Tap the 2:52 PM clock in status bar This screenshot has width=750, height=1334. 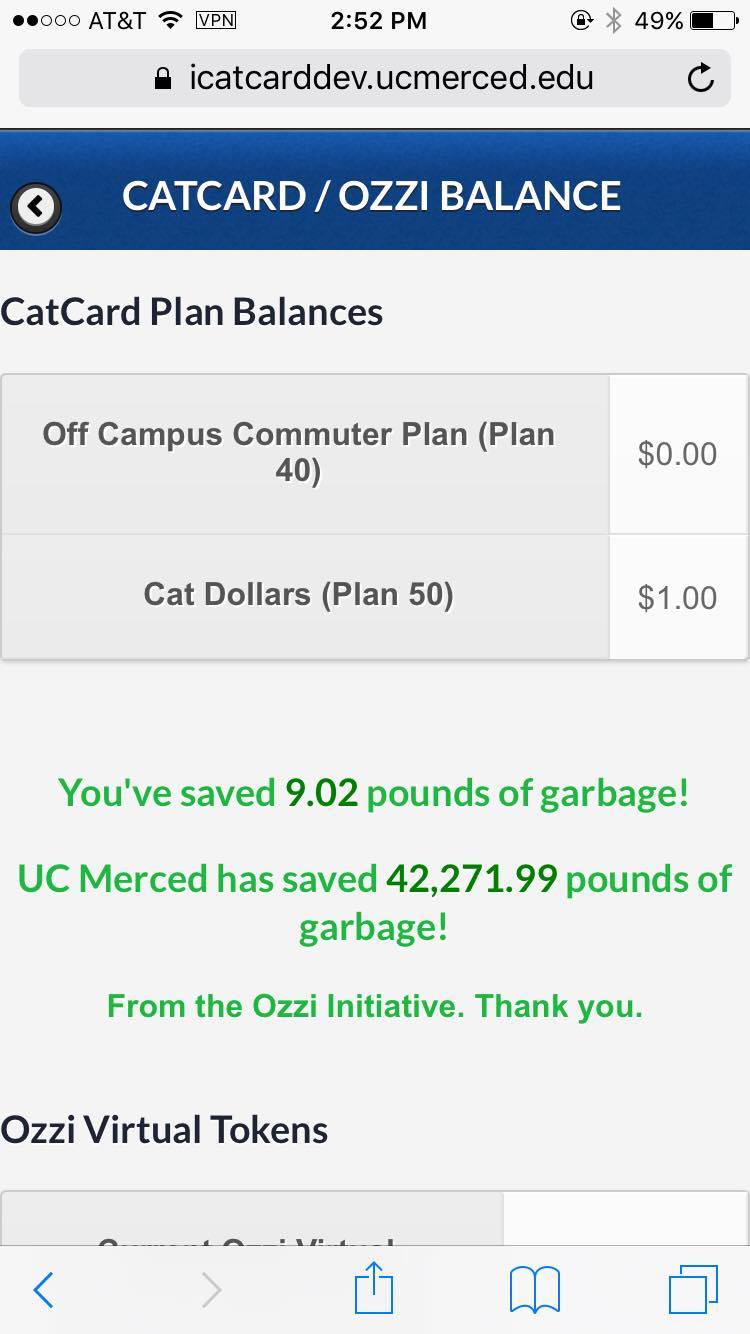point(378,20)
